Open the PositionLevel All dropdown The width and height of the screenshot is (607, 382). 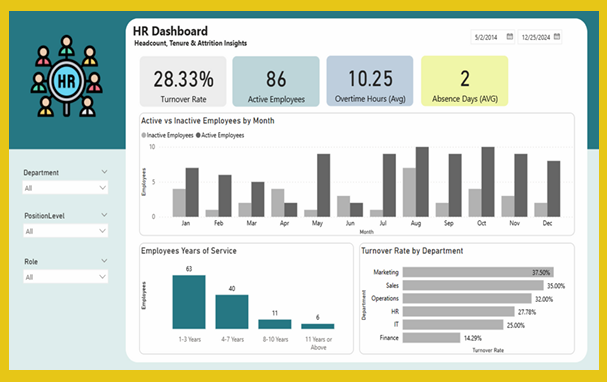[x=65, y=231]
